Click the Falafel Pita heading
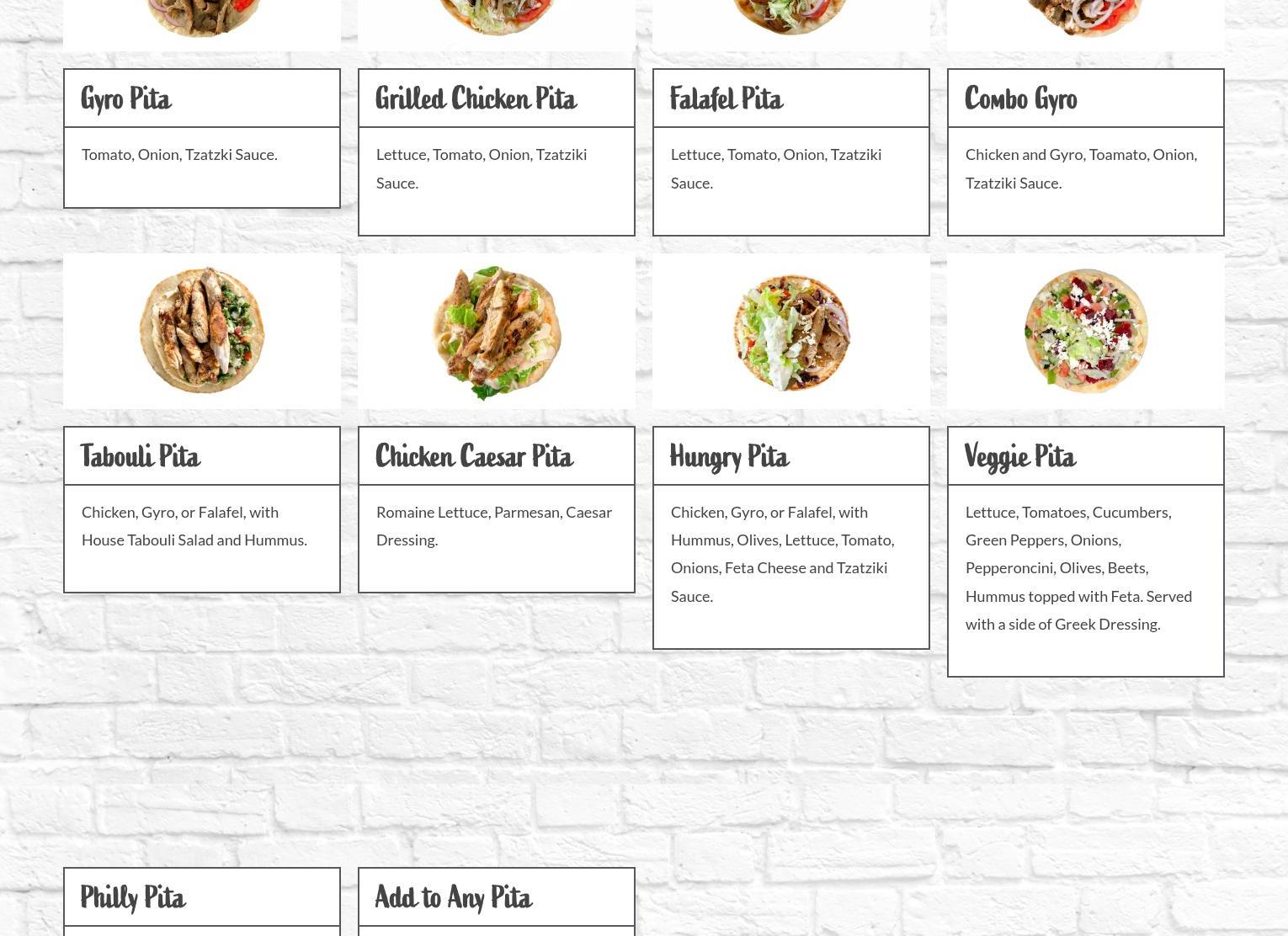Image resolution: width=1288 pixels, height=936 pixels. [x=726, y=99]
